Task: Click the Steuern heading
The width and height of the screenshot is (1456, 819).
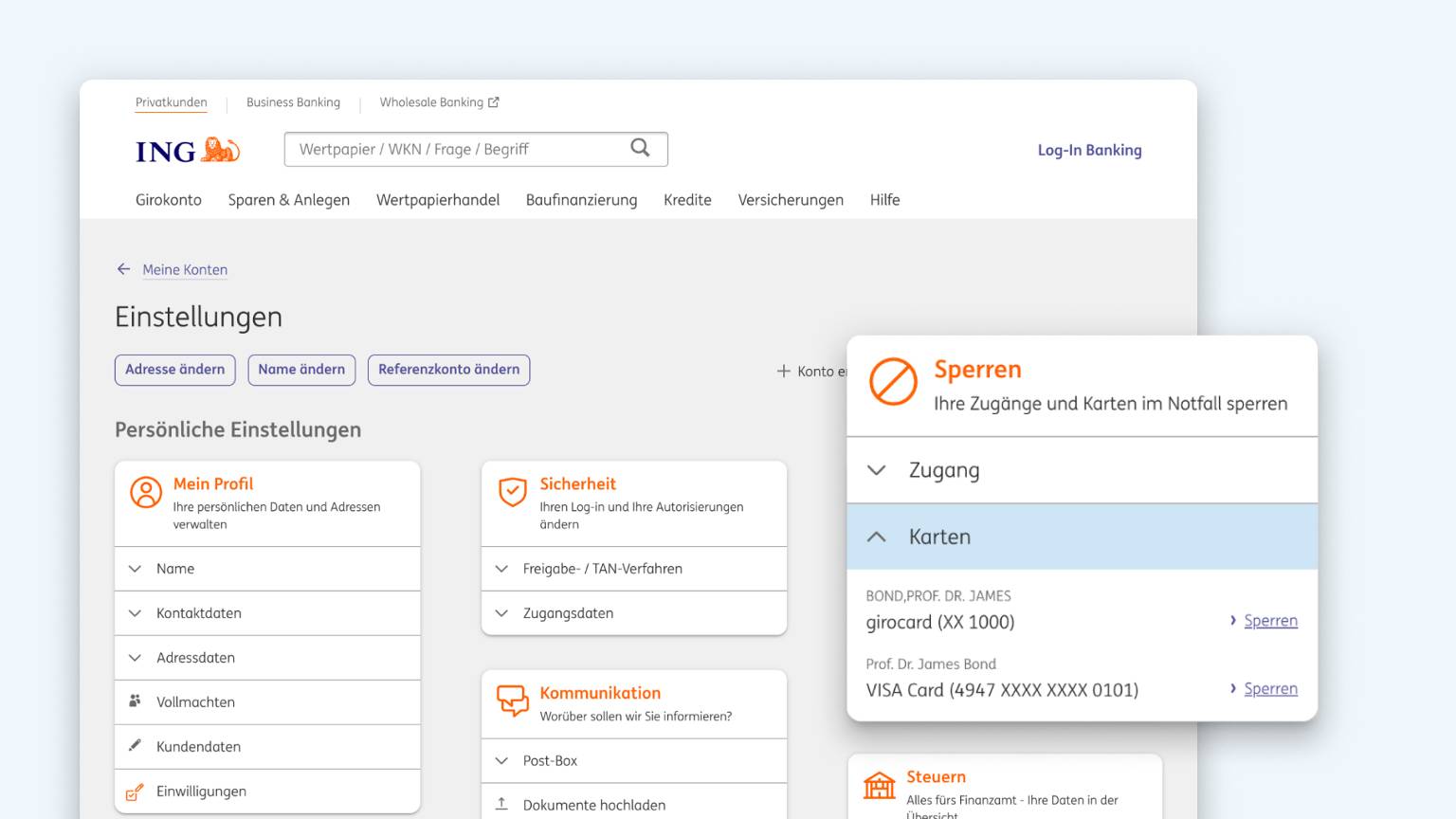Action: click(x=936, y=776)
